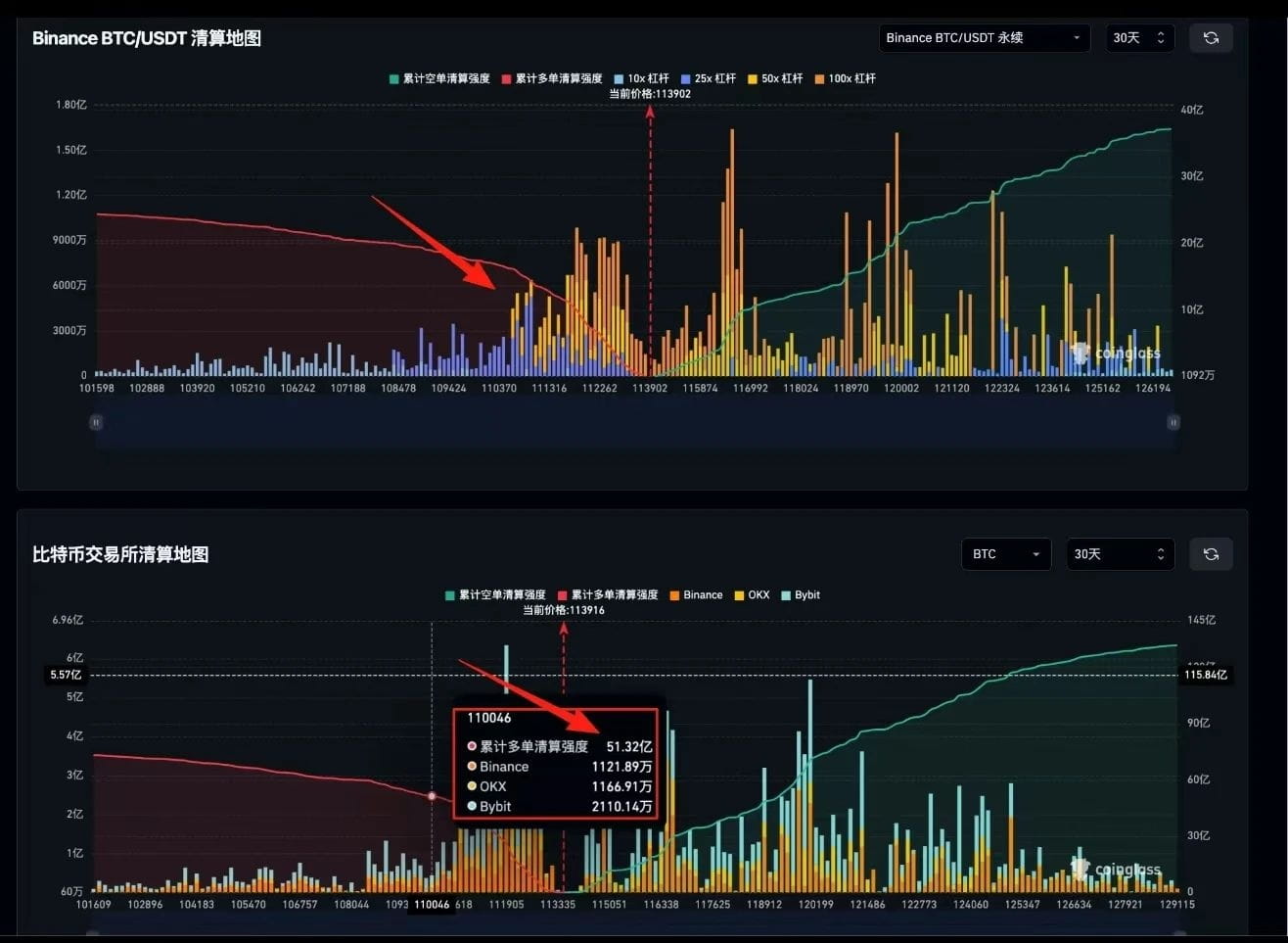1288x943 pixels.
Task: Click the 110046 highlighted x-axis label
Action: pos(432,905)
